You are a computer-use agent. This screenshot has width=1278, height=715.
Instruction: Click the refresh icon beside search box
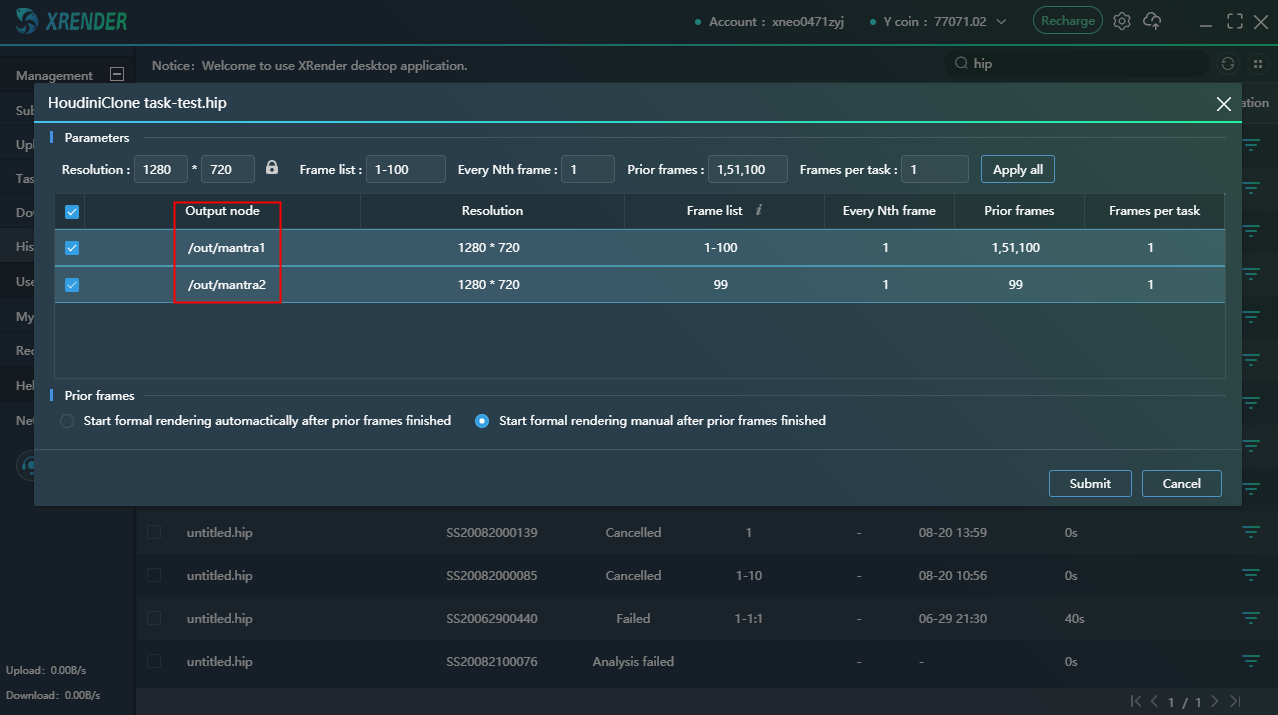(x=1228, y=64)
